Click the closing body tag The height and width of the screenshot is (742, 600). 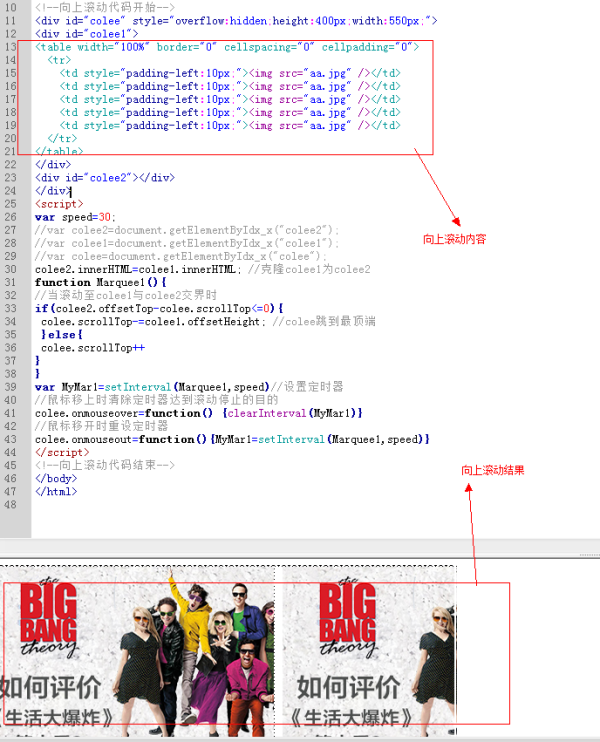click(56, 478)
